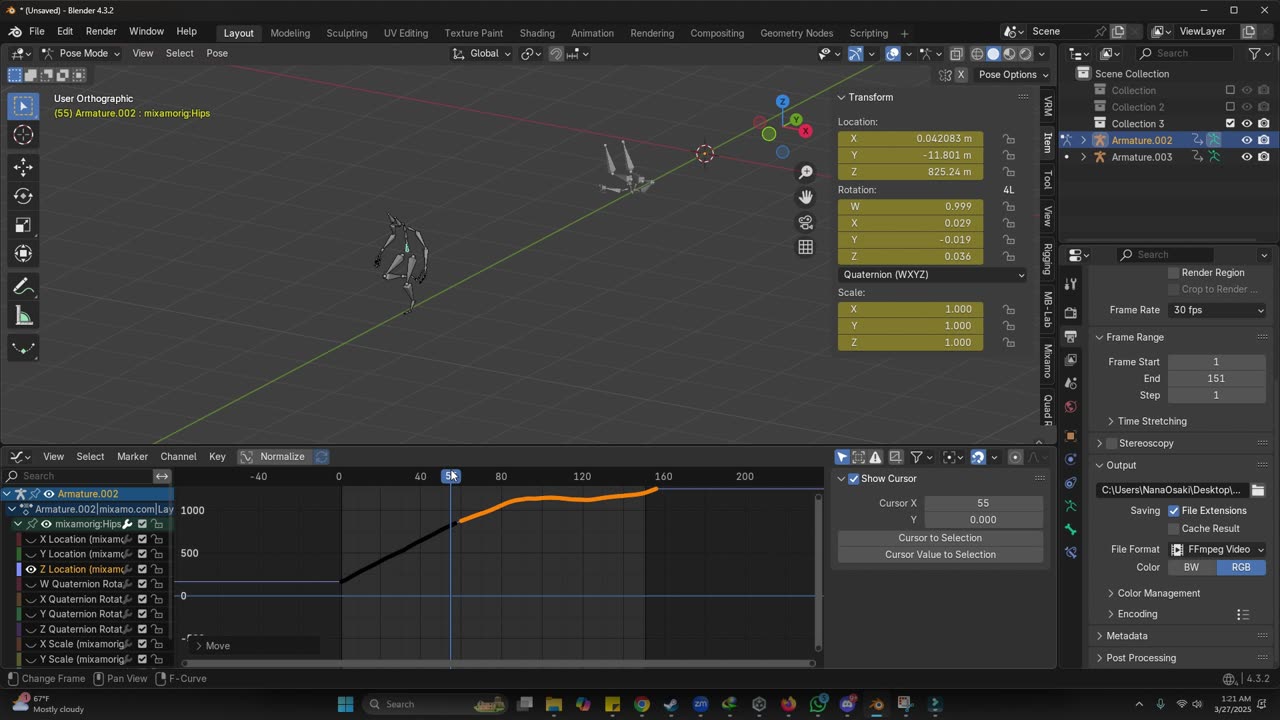Toggle camera view gizmo icon

click(x=806, y=222)
